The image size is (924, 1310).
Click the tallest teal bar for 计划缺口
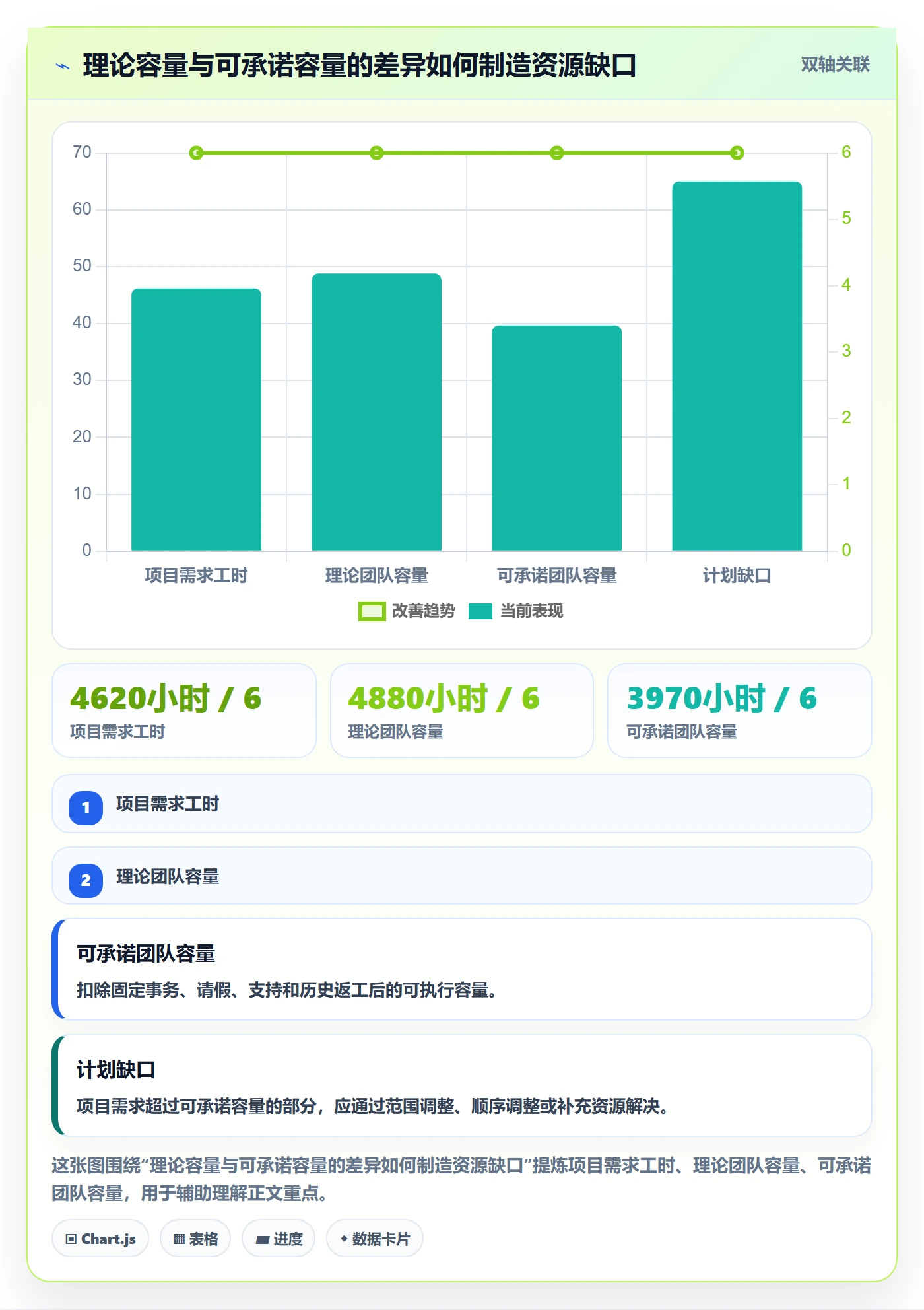click(x=737, y=366)
